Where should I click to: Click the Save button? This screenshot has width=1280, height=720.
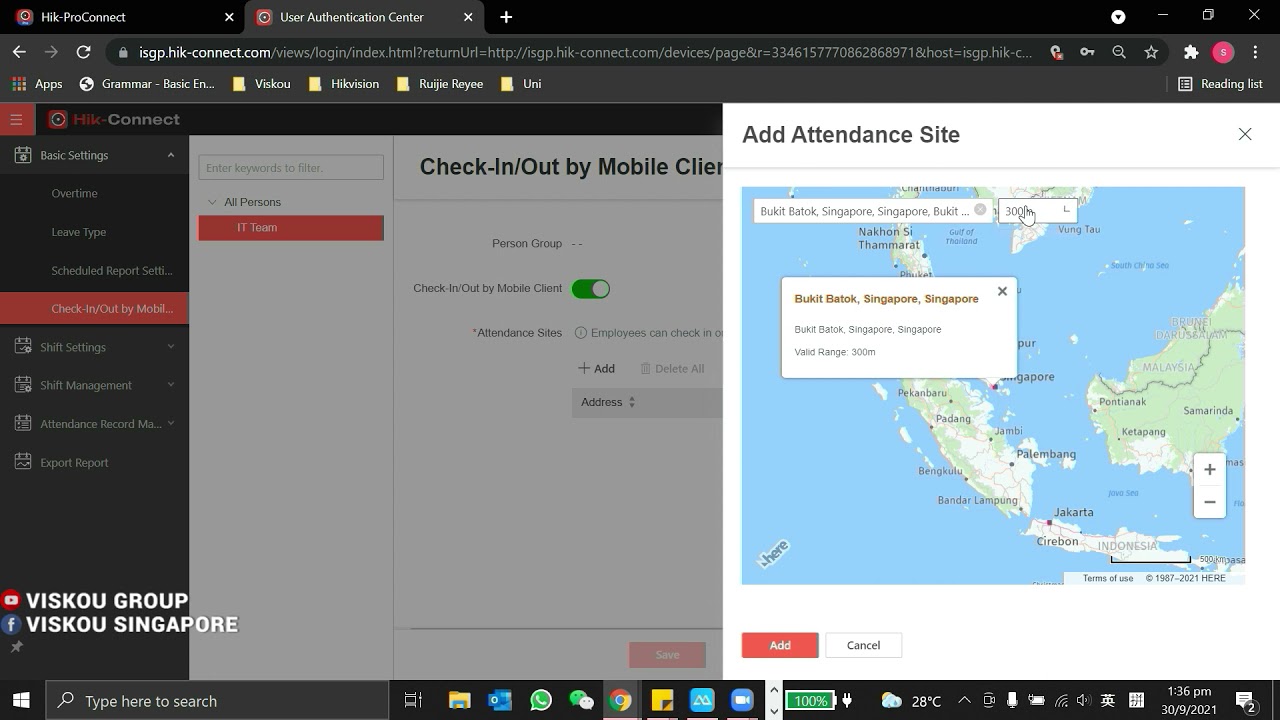click(x=667, y=655)
